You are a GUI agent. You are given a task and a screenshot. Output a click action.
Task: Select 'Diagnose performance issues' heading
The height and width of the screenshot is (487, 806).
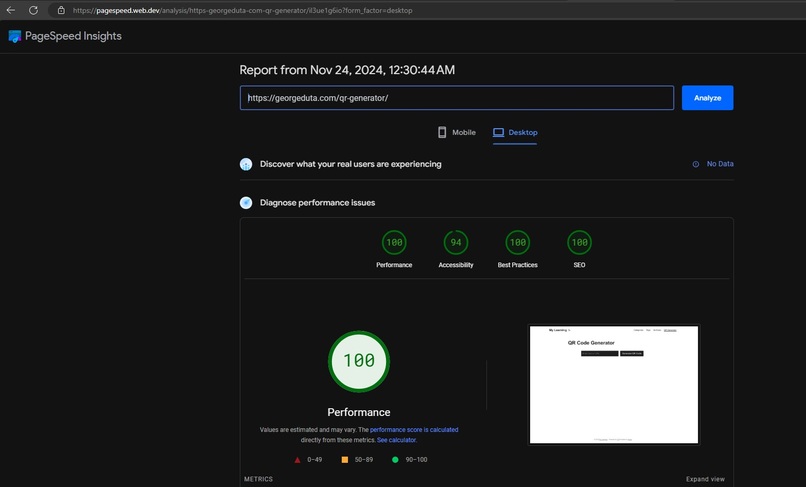(318, 203)
